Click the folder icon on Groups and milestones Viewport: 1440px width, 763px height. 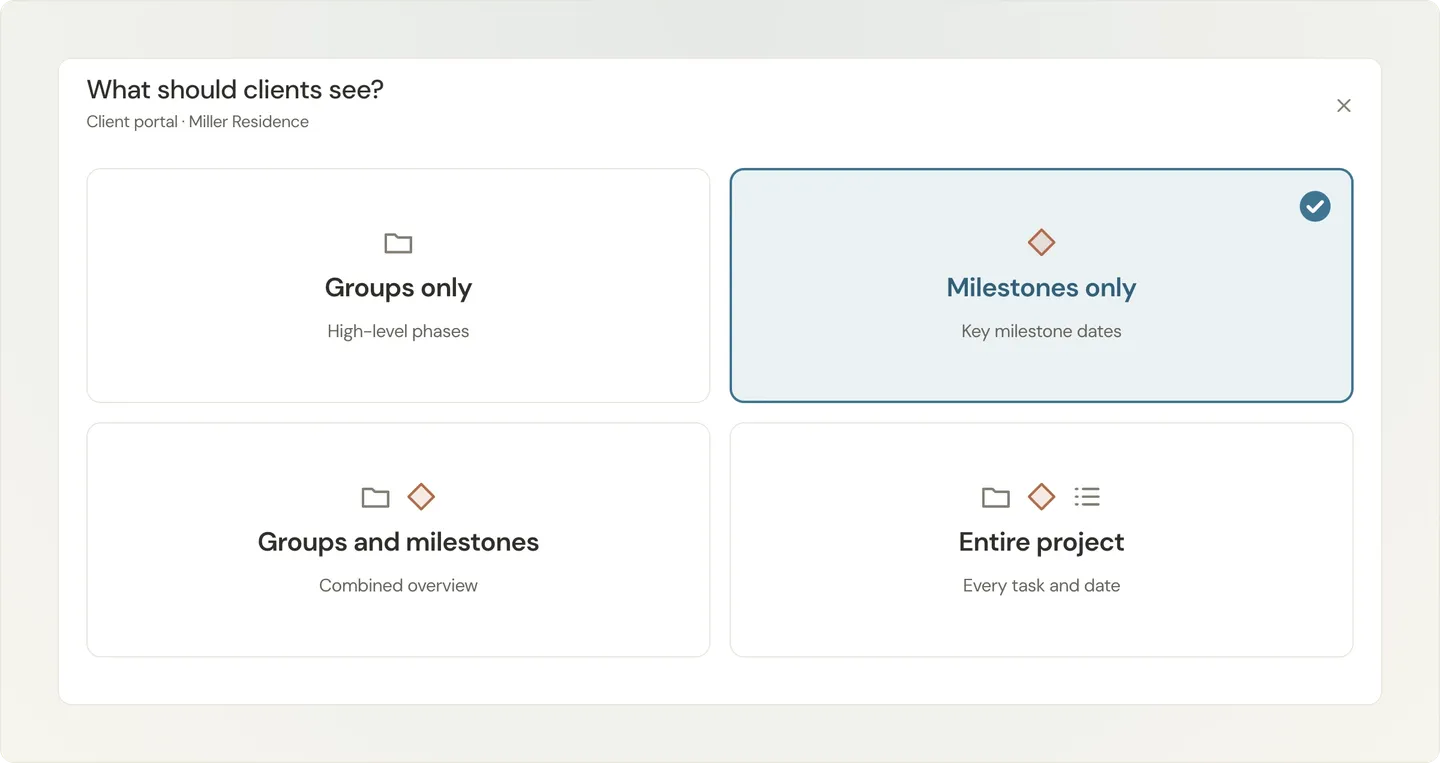375,497
